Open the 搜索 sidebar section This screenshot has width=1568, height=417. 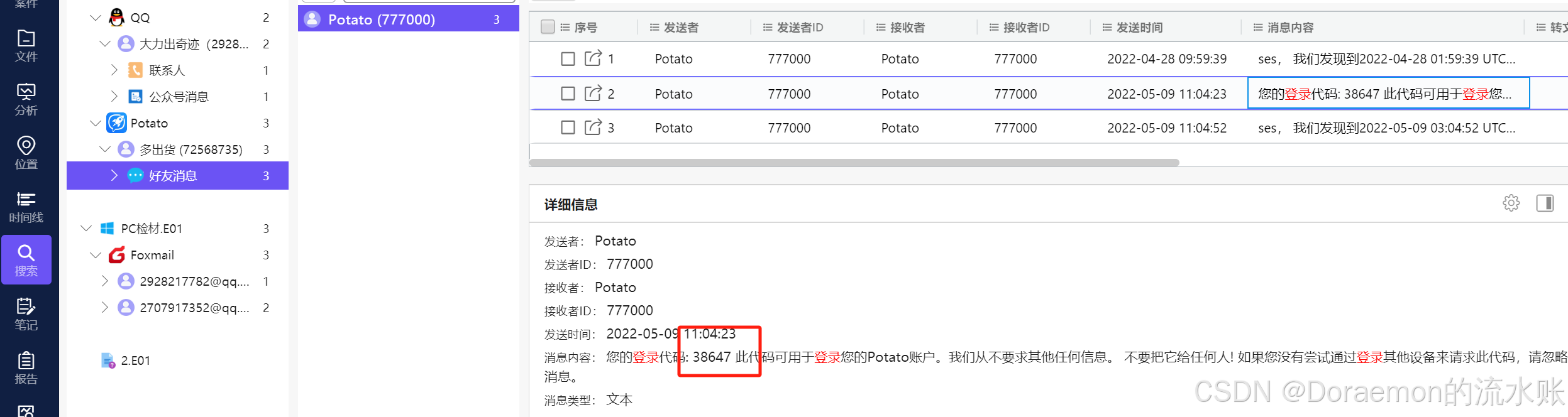[x=26, y=260]
